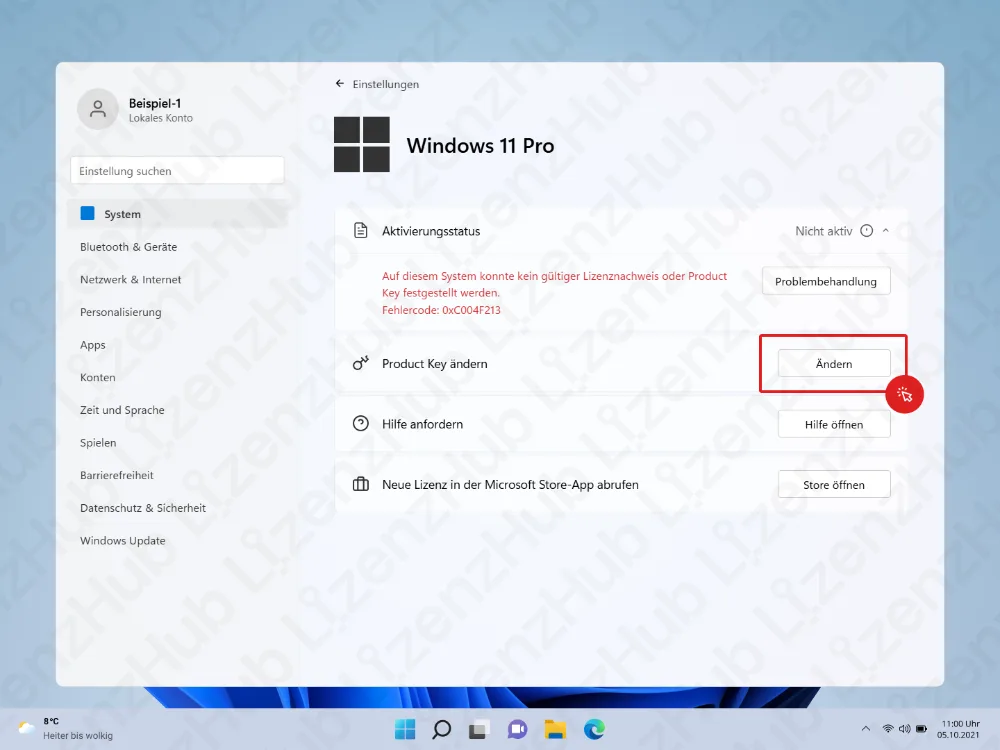
Task: Open File Explorer from the taskbar
Action: (x=555, y=729)
